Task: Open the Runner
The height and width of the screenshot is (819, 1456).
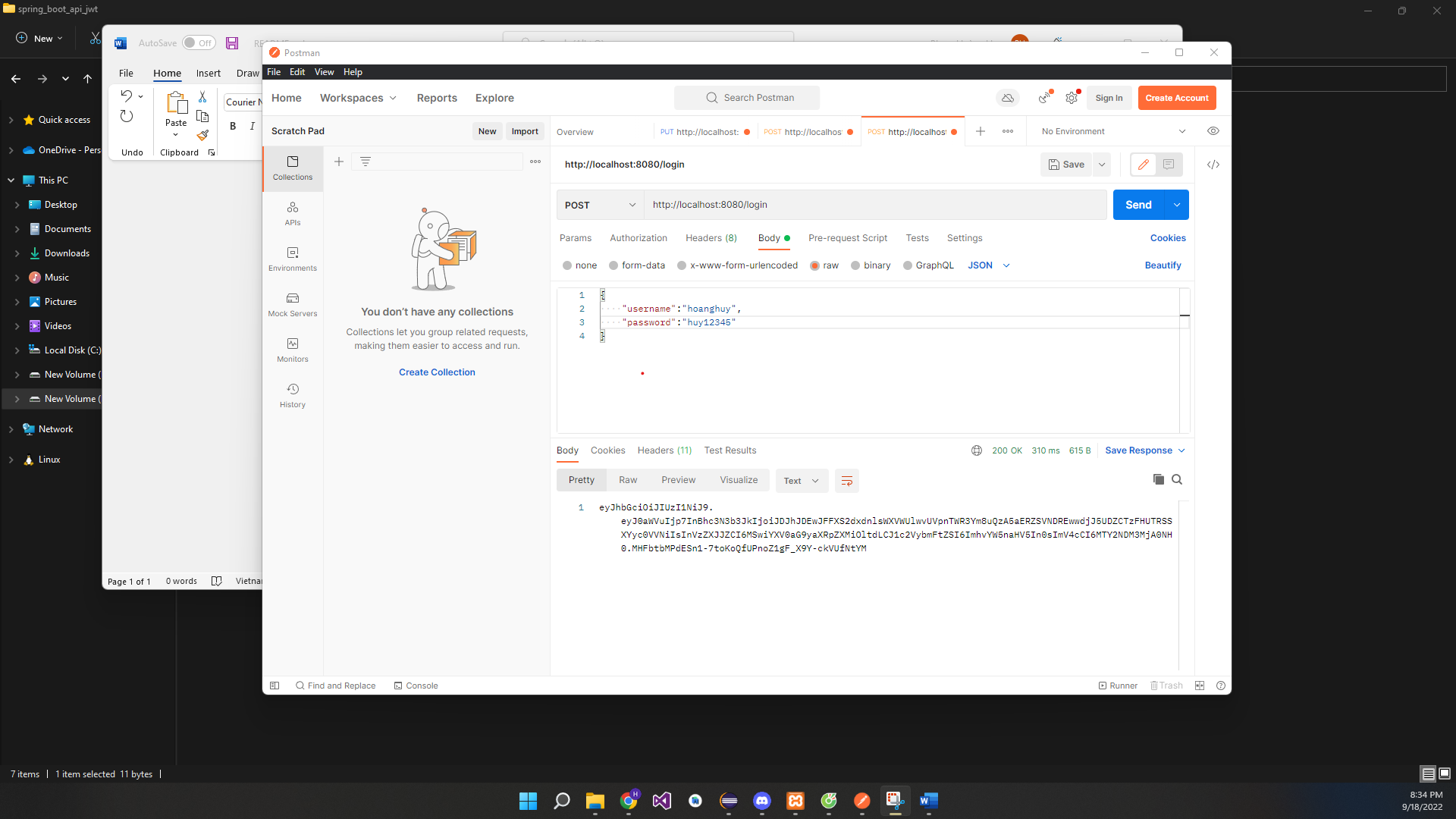Action: [1118, 685]
